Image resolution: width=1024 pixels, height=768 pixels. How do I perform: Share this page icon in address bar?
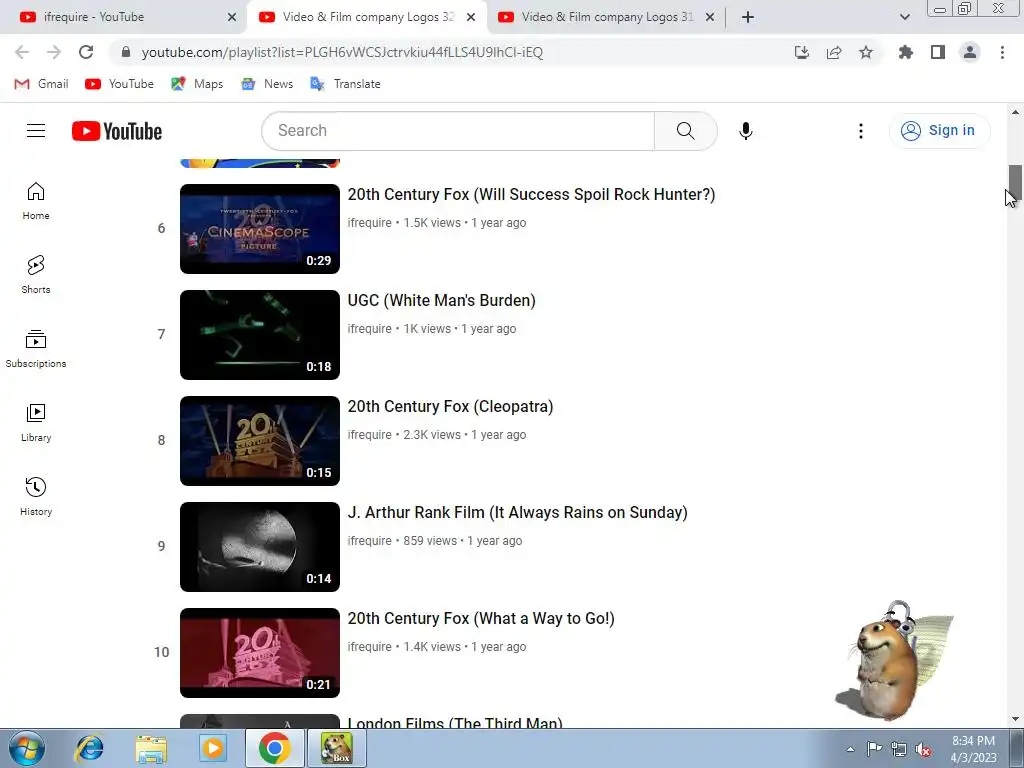tap(834, 52)
